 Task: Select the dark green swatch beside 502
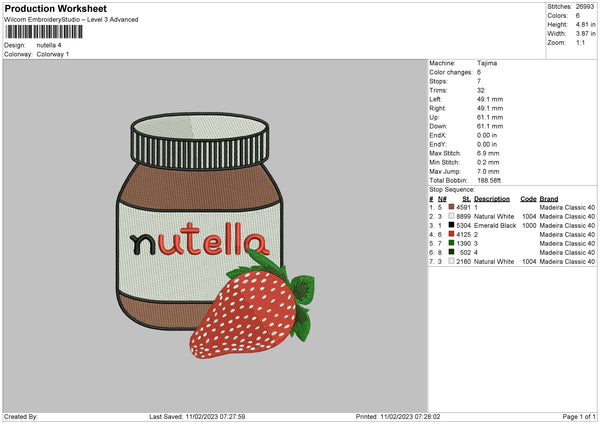[x=451, y=252]
